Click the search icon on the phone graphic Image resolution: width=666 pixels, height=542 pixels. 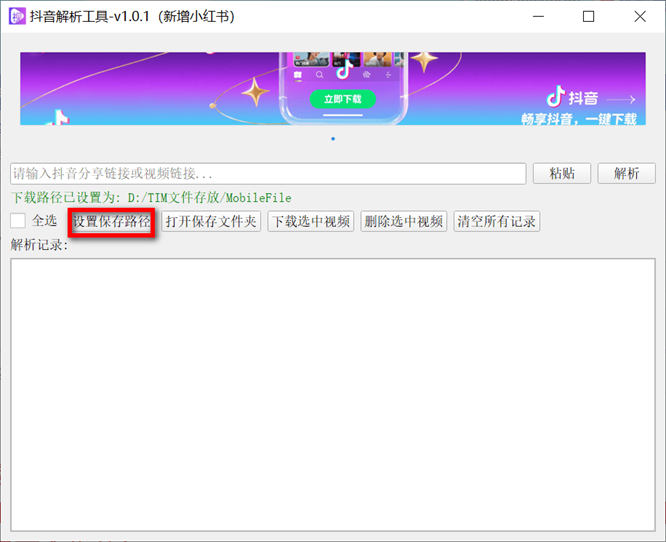click(x=319, y=74)
